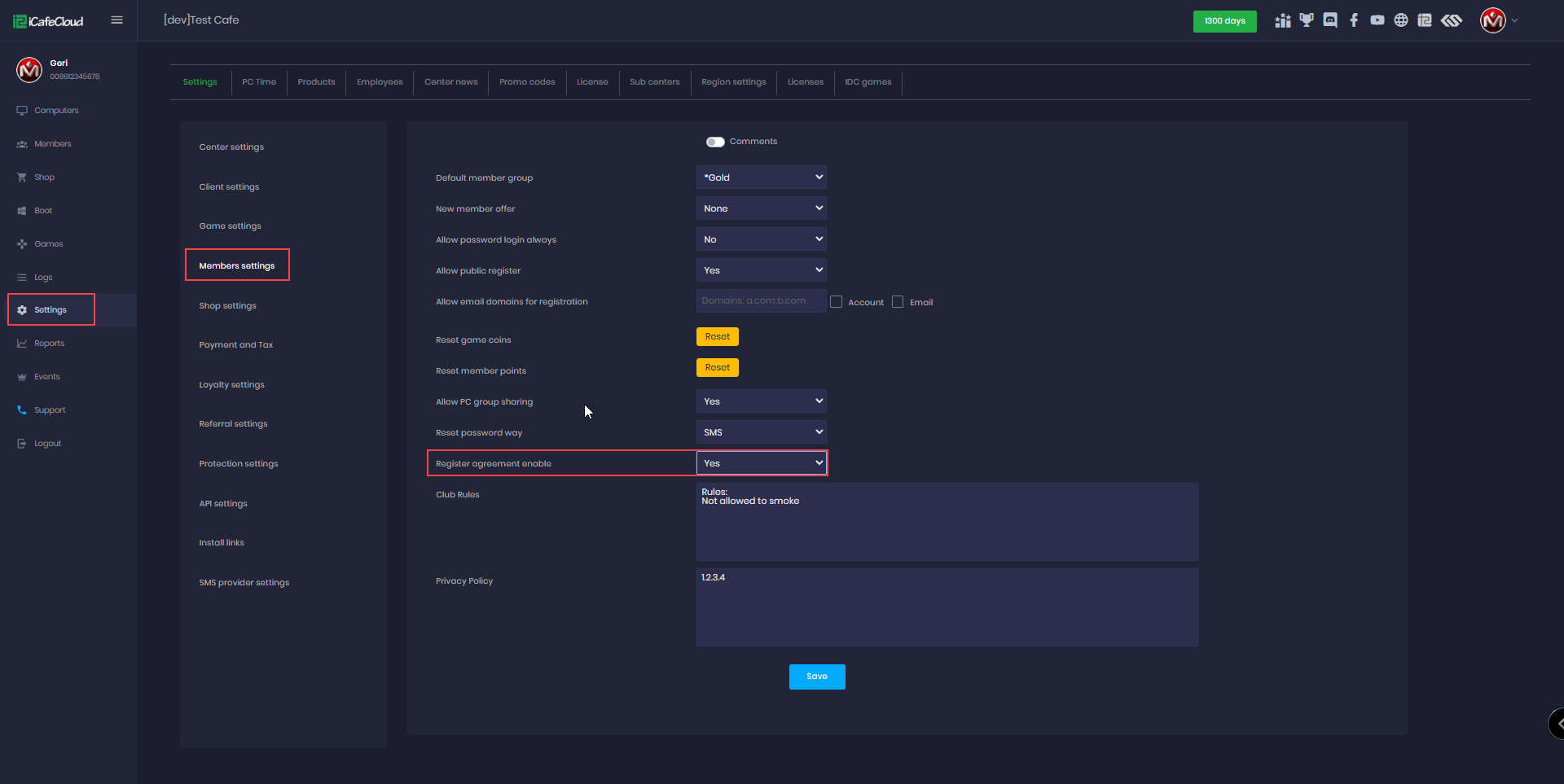Expand the Reset password way dropdown
The image size is (1564, 784).
(x=761, y=432)
